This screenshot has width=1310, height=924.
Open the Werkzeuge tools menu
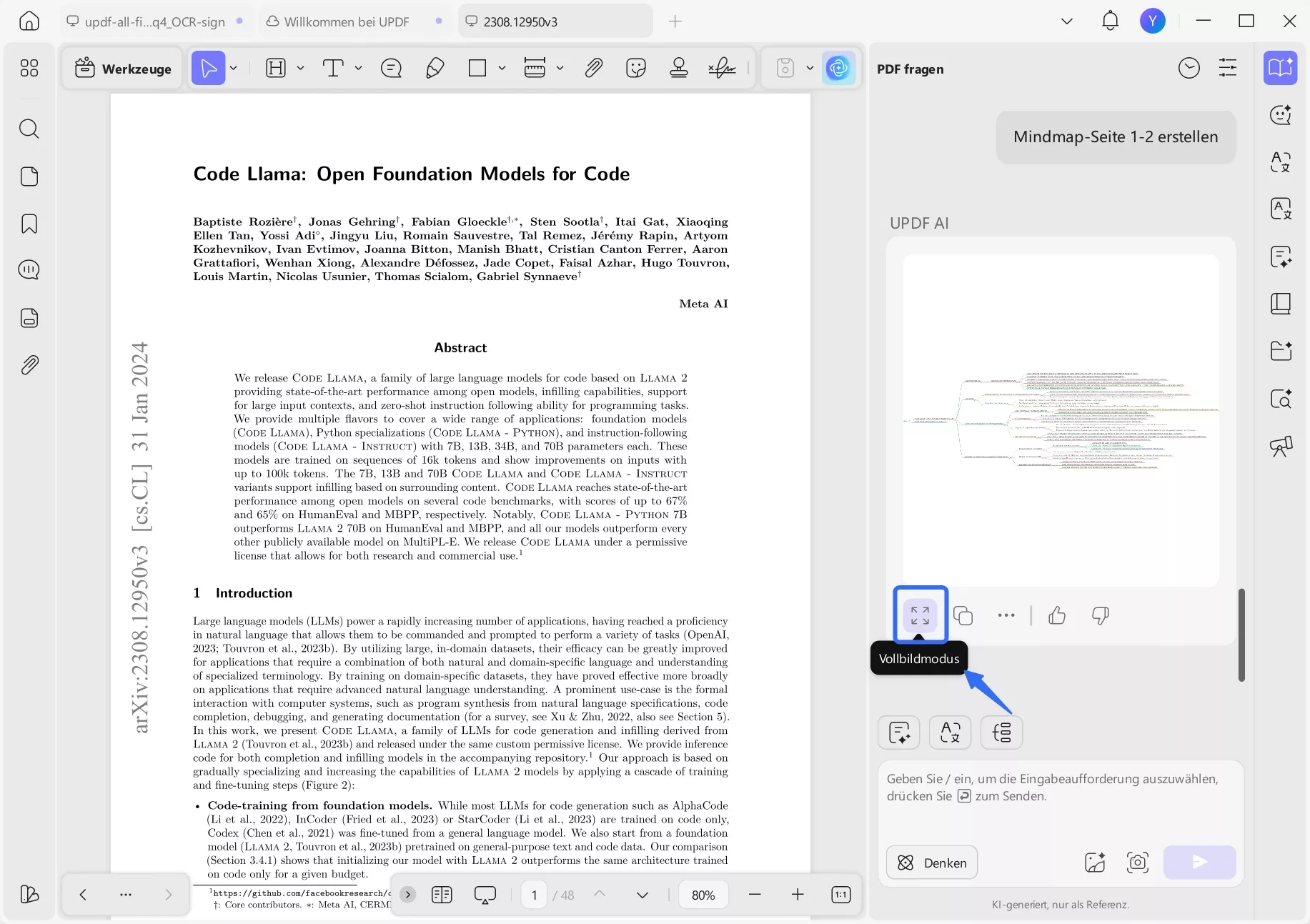pyautogui.click(x=124, y=69)
